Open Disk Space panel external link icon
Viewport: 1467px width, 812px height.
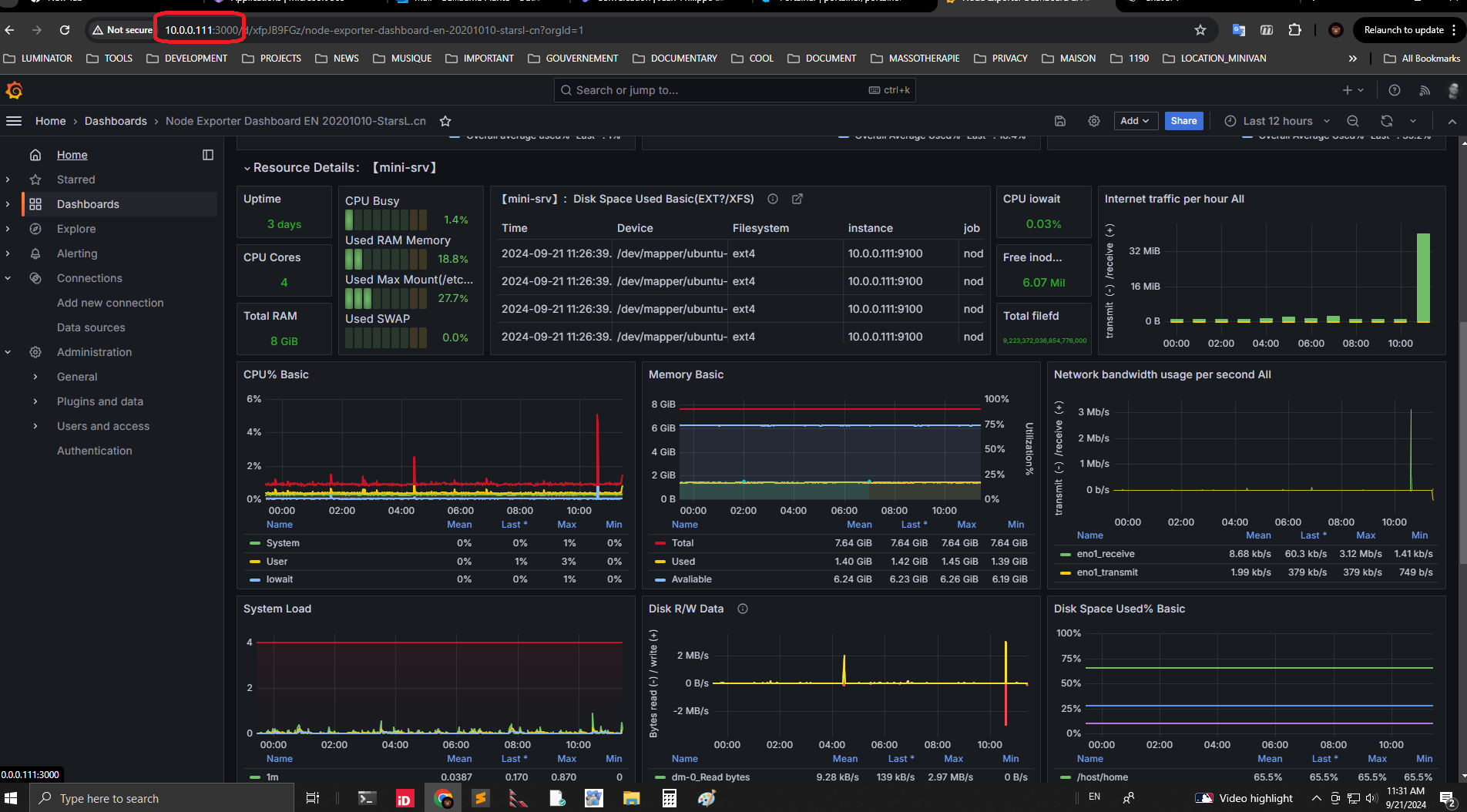(797, 199)
